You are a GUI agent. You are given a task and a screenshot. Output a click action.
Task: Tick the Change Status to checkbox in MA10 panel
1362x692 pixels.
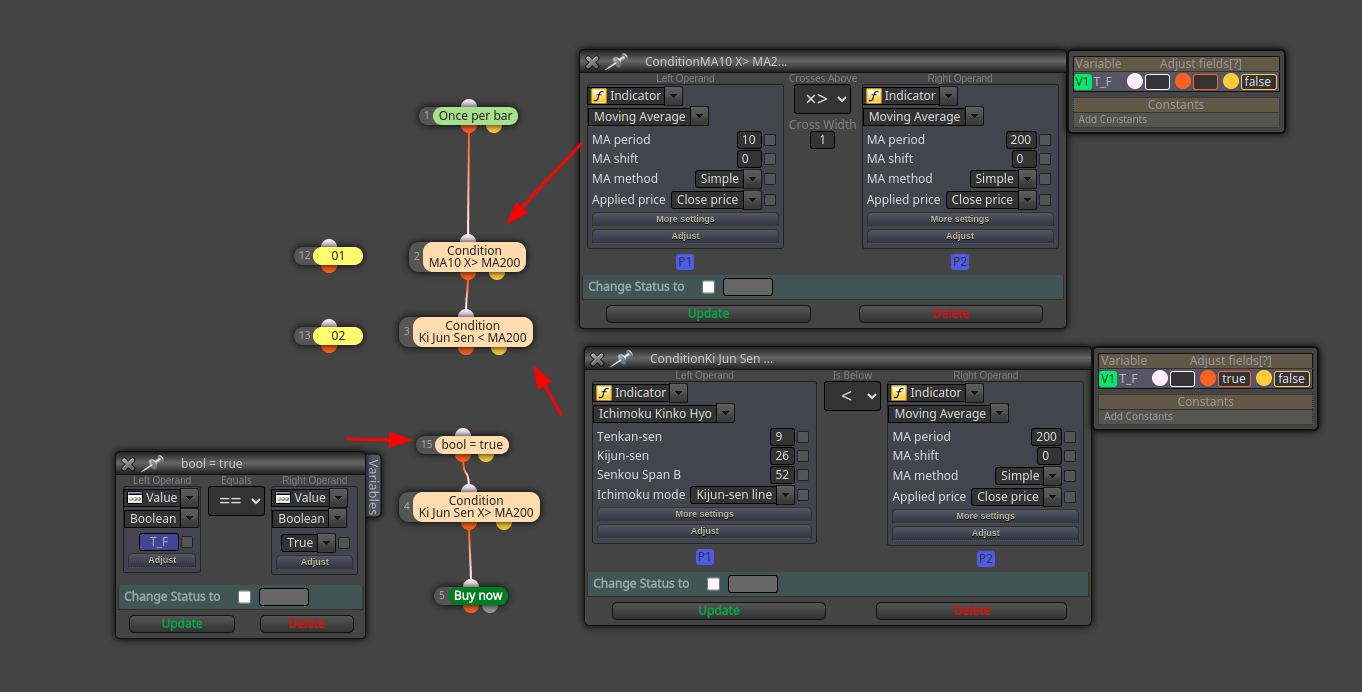(709, 287)
